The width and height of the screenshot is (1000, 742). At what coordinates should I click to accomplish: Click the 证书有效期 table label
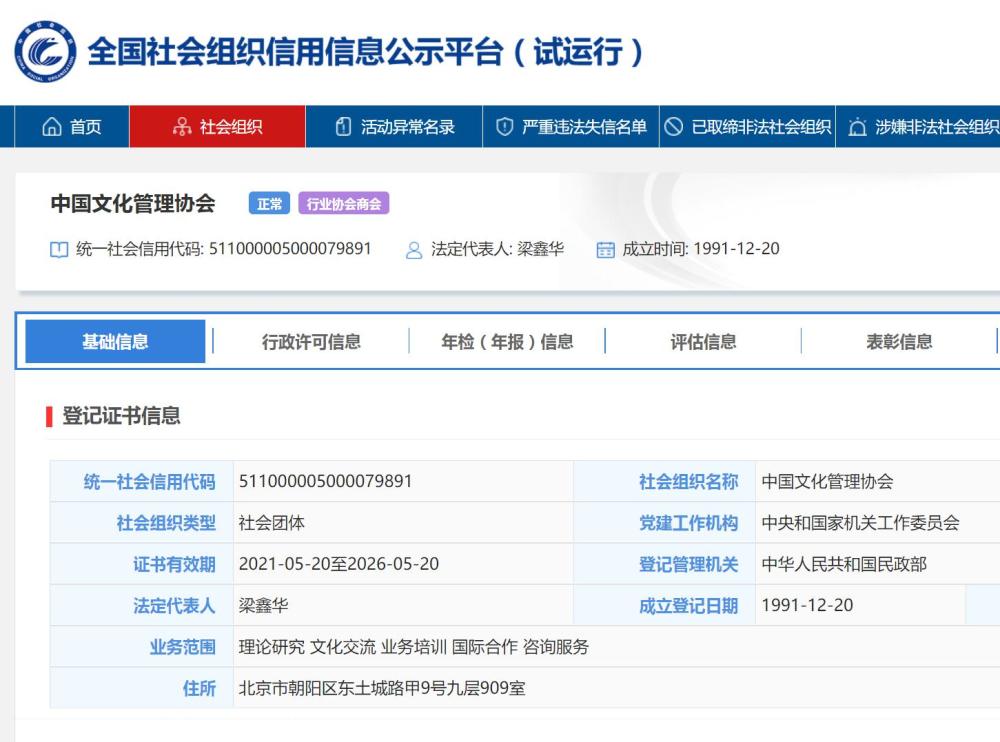tap(175, 565)
